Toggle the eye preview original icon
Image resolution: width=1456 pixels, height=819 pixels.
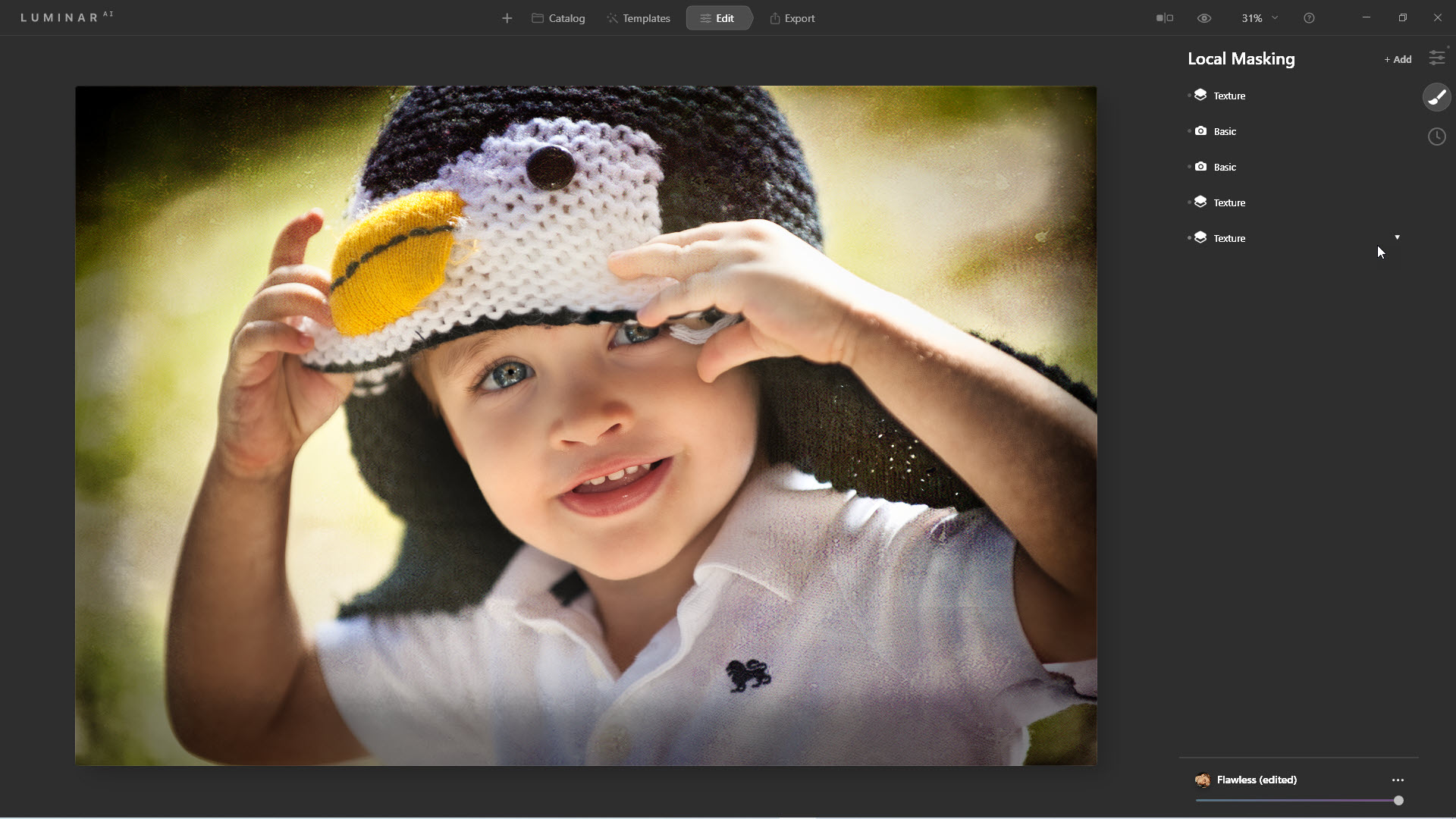pos(1204,18)
